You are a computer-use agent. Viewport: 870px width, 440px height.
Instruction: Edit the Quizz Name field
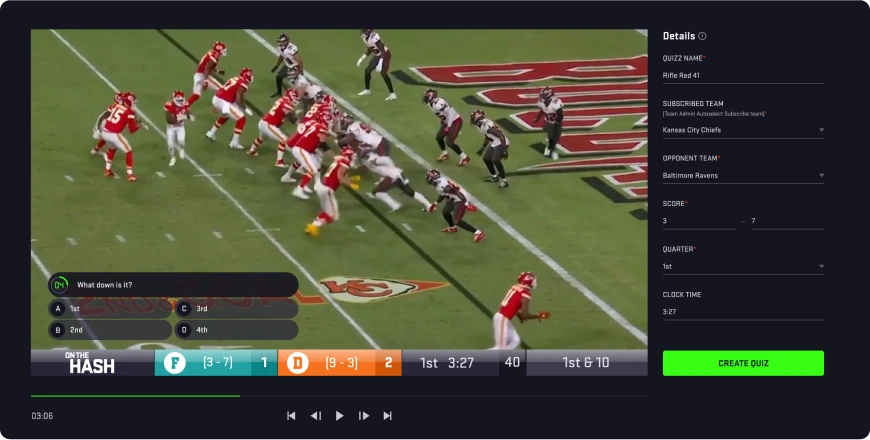coord(743,76)
